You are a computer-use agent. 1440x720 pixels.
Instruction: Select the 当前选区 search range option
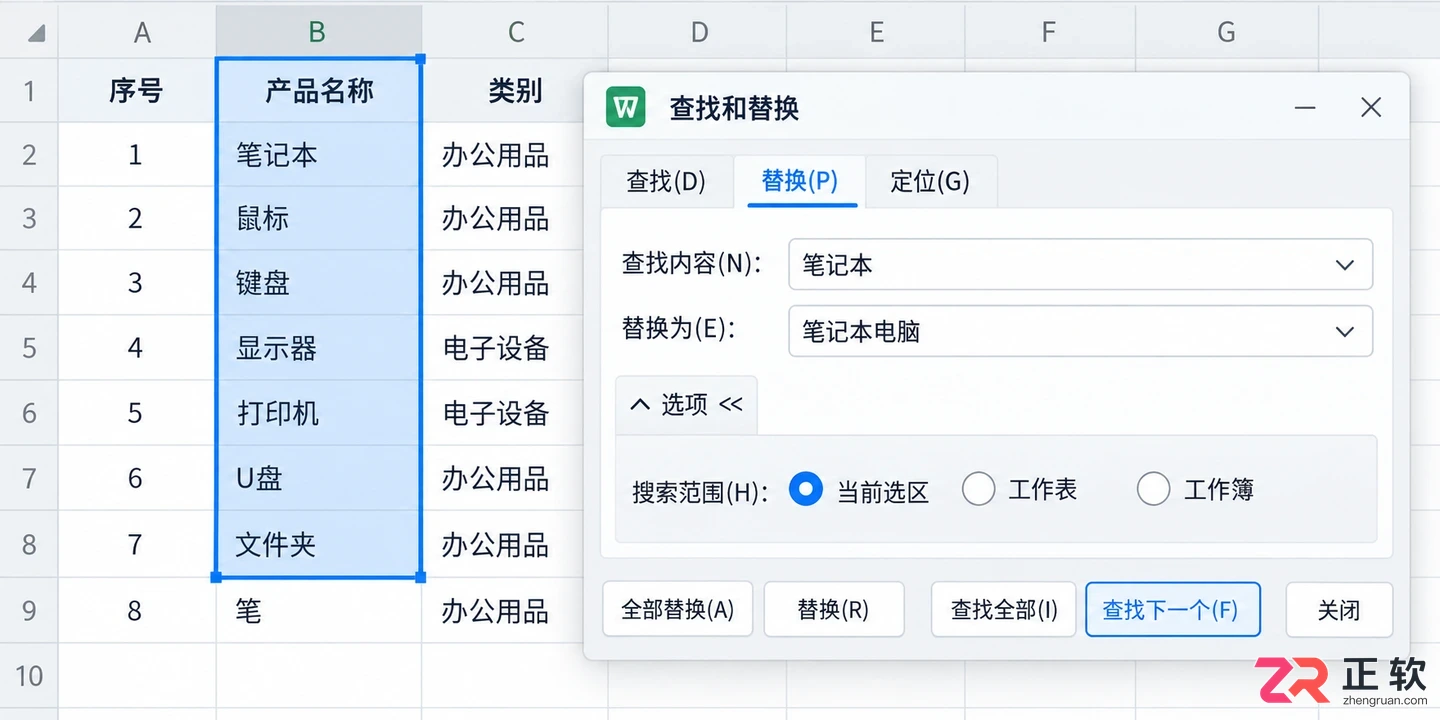coord(806,489)
